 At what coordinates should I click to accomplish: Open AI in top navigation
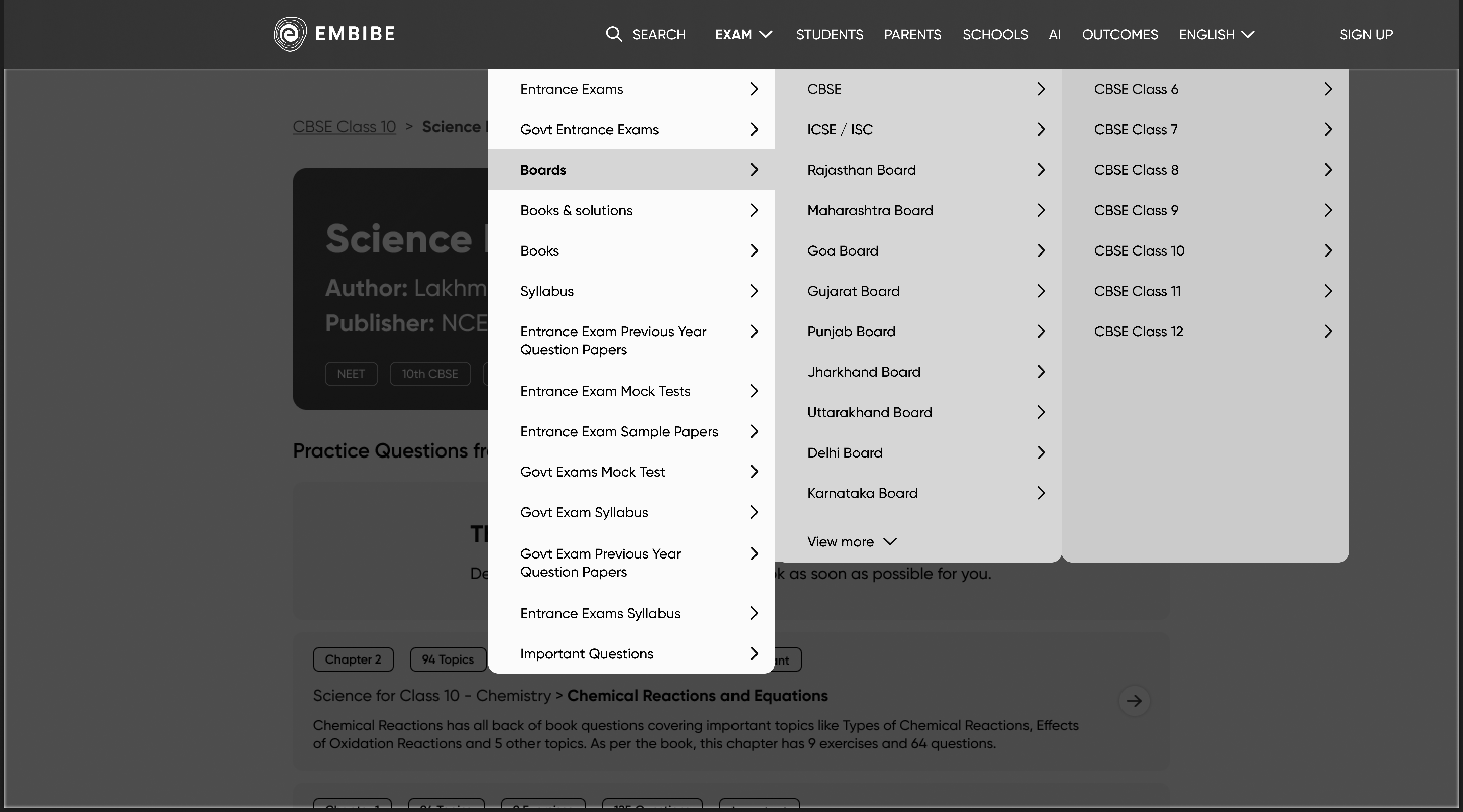click(1055, 34)
